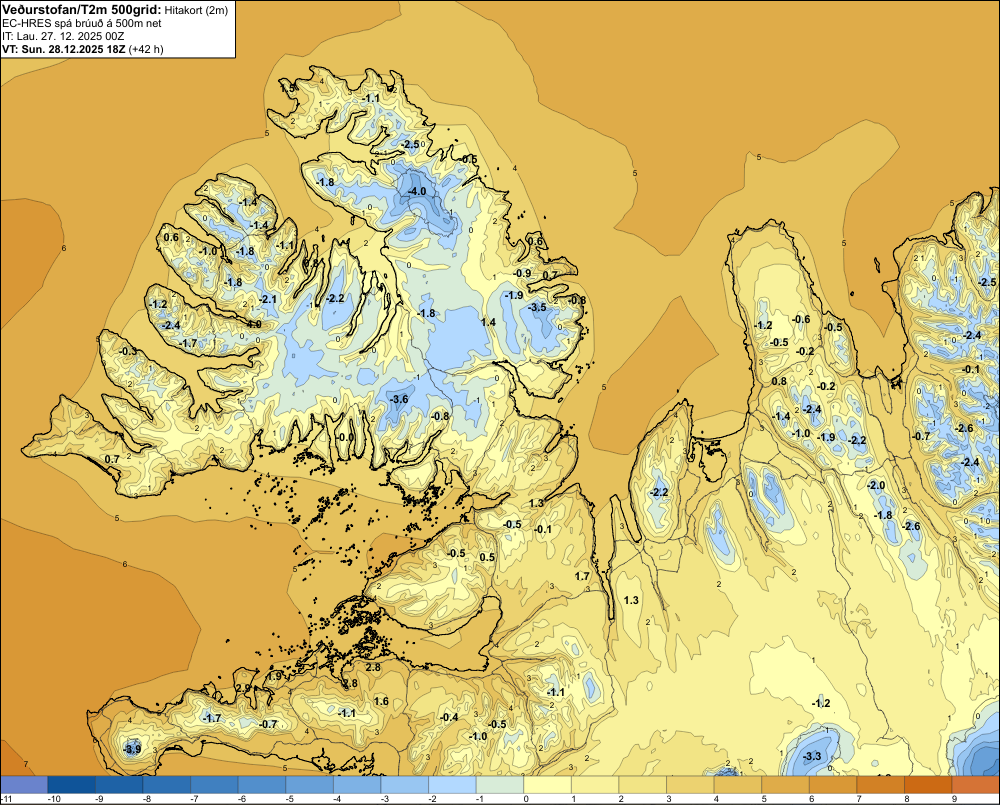Click the initial time 'IT: Lau. 27. 12. 2025 00Z'
This screenshot has width=1000, height=805.
[63, 36]
